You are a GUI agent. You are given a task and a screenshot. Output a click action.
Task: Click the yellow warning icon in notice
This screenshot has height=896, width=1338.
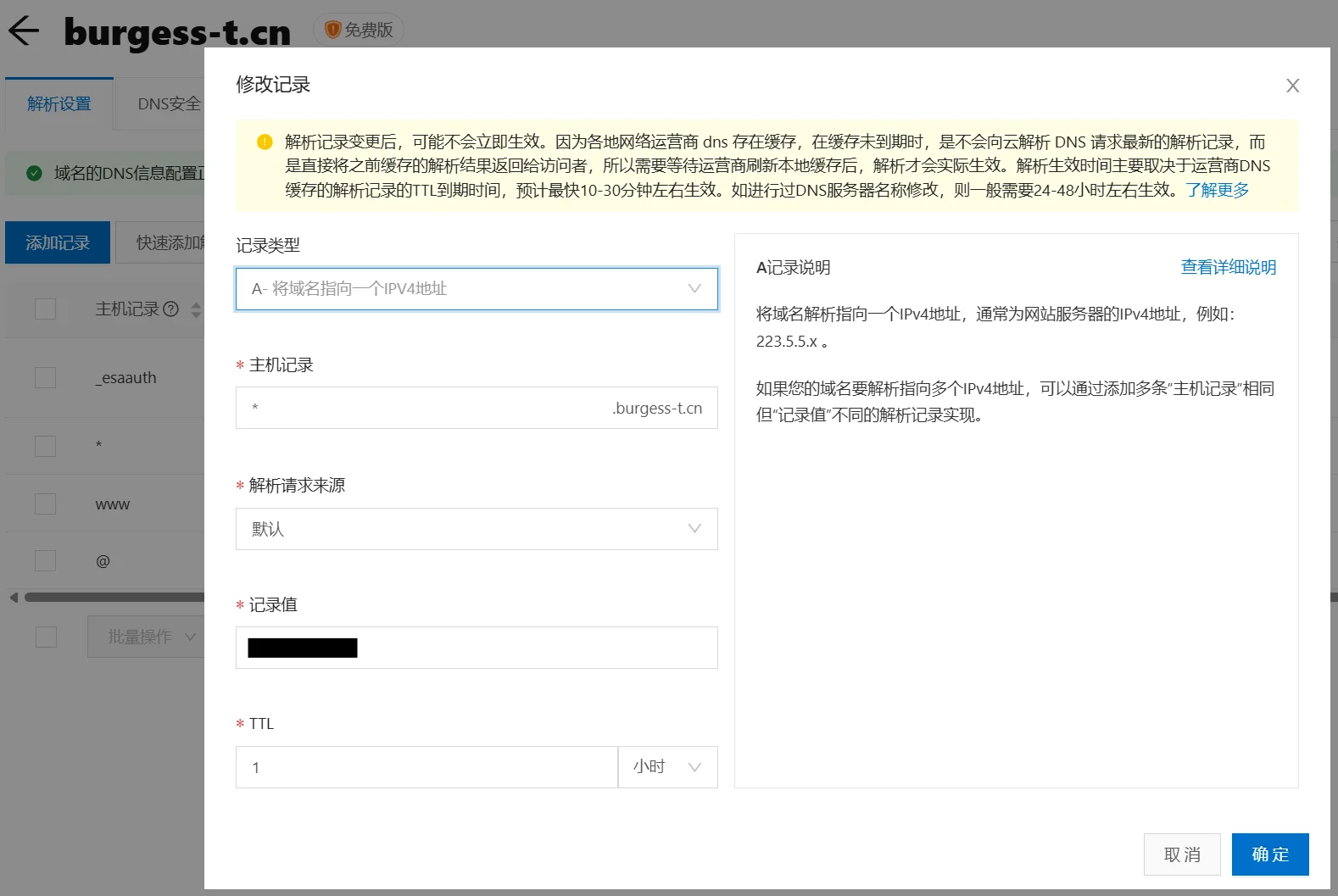[265, 142]
